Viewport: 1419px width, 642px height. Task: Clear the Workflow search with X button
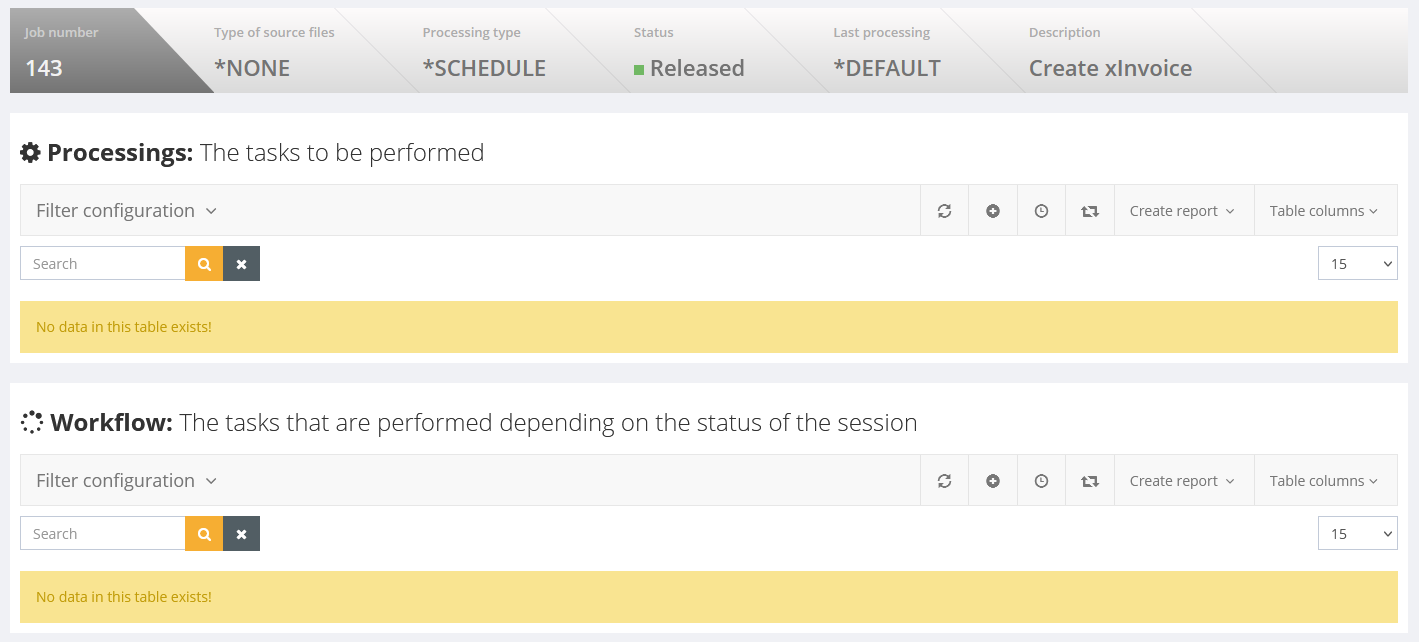coord(241,534)
